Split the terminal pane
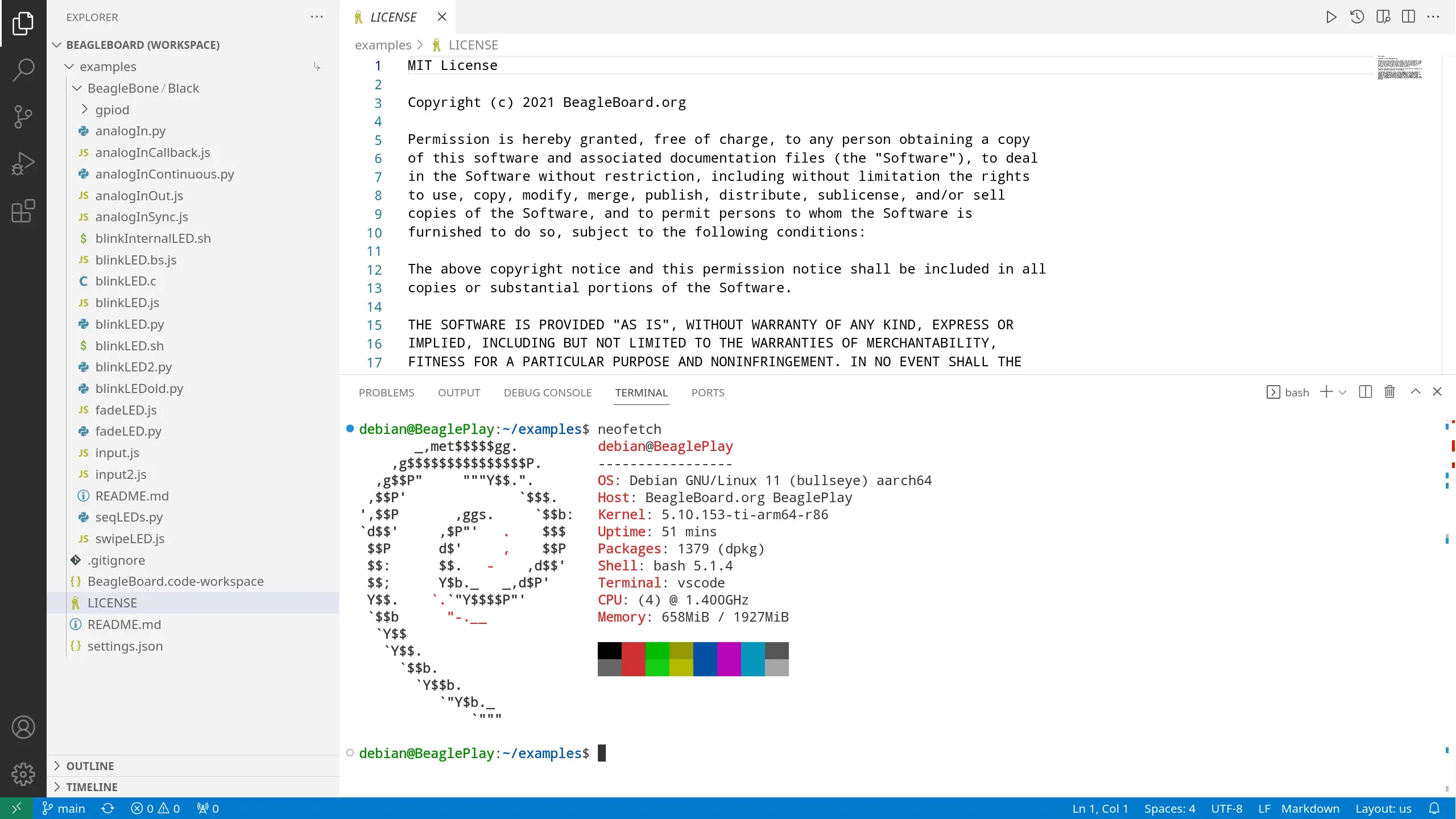Screen dimensions: 1456x819 [x=1365, y=392]
